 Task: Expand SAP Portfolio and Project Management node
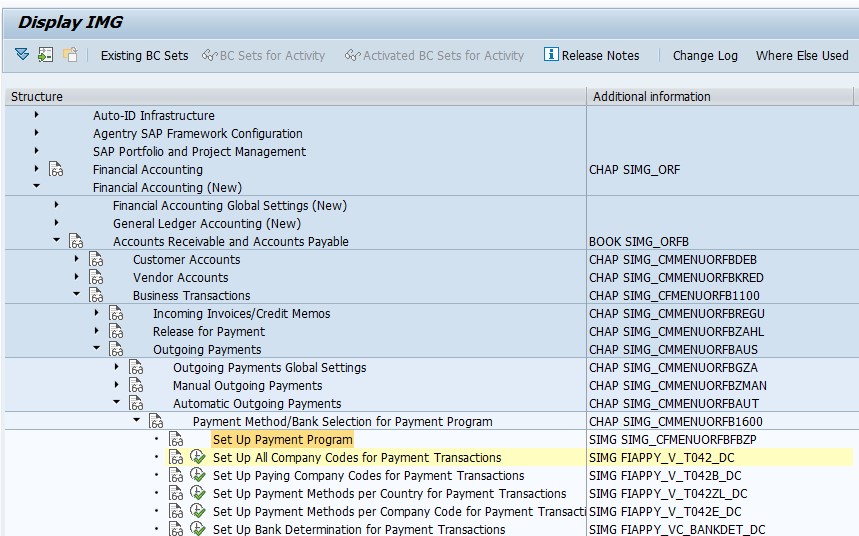pos(37,151)
